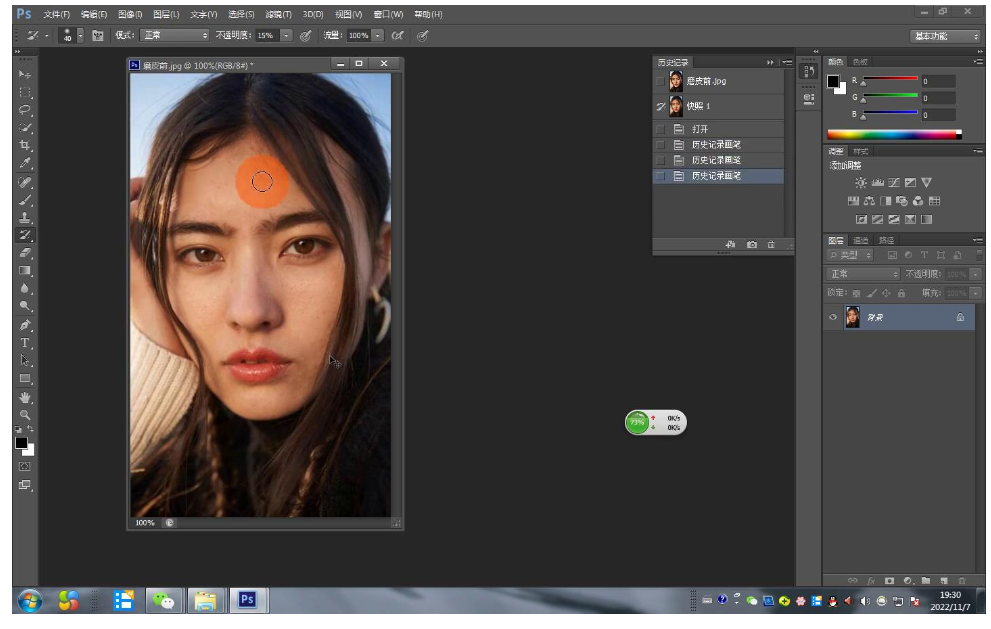The width and height of the screenshot is (991, 629).
Task: Switch to the 色板 tab
Action: tap(860, 62)
